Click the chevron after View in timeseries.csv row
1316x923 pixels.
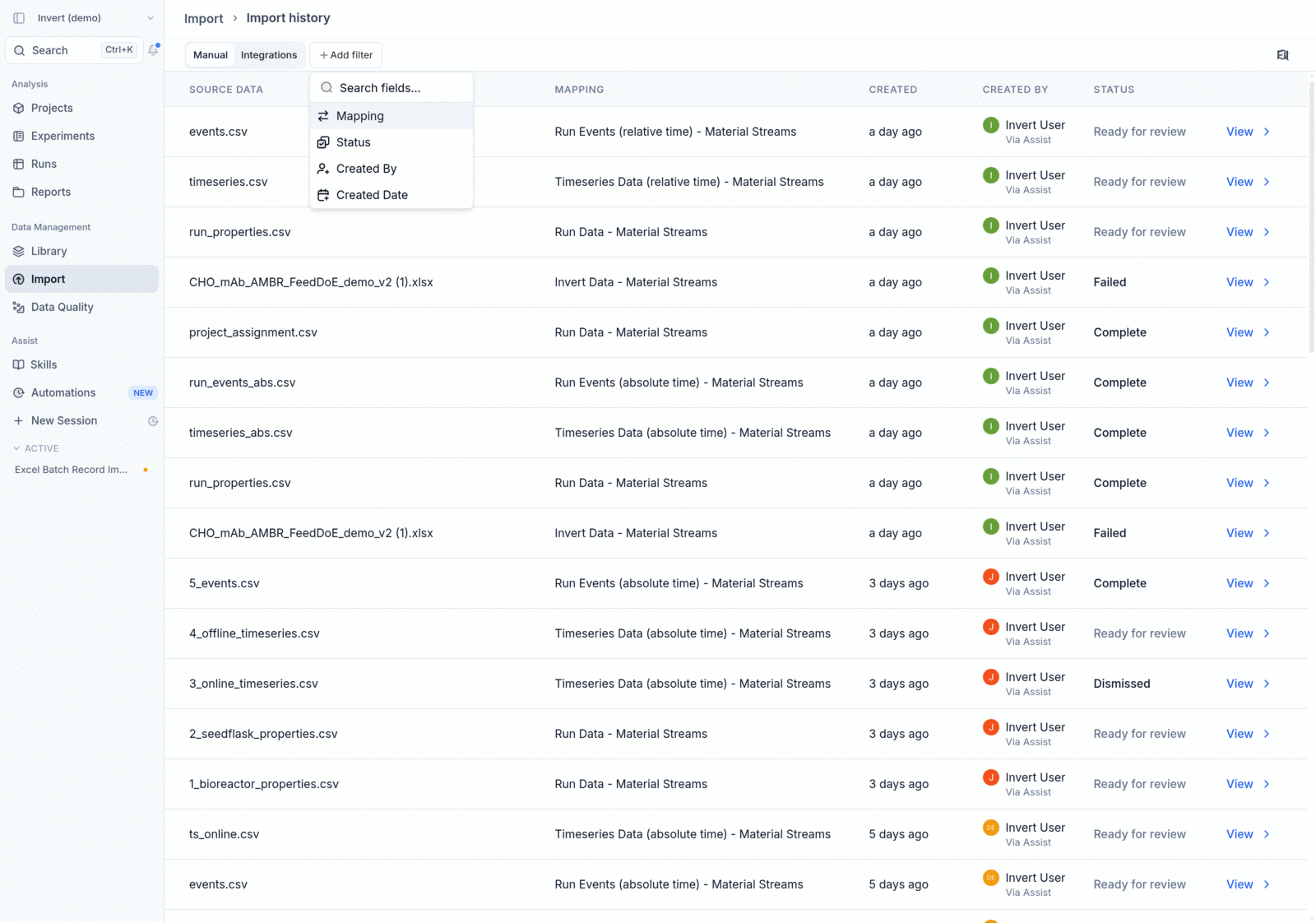tap(1267, 182)
